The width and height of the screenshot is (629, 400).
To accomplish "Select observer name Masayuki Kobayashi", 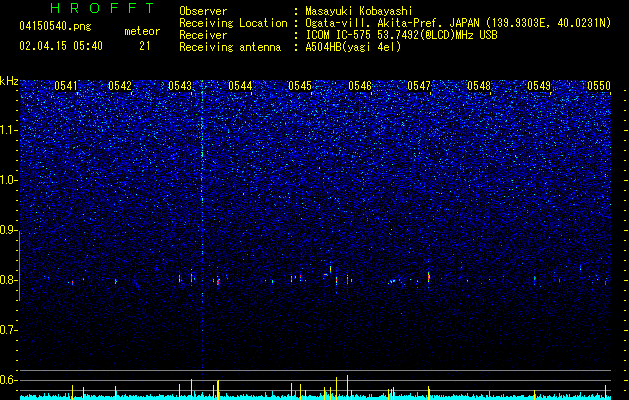I will 359,11.
